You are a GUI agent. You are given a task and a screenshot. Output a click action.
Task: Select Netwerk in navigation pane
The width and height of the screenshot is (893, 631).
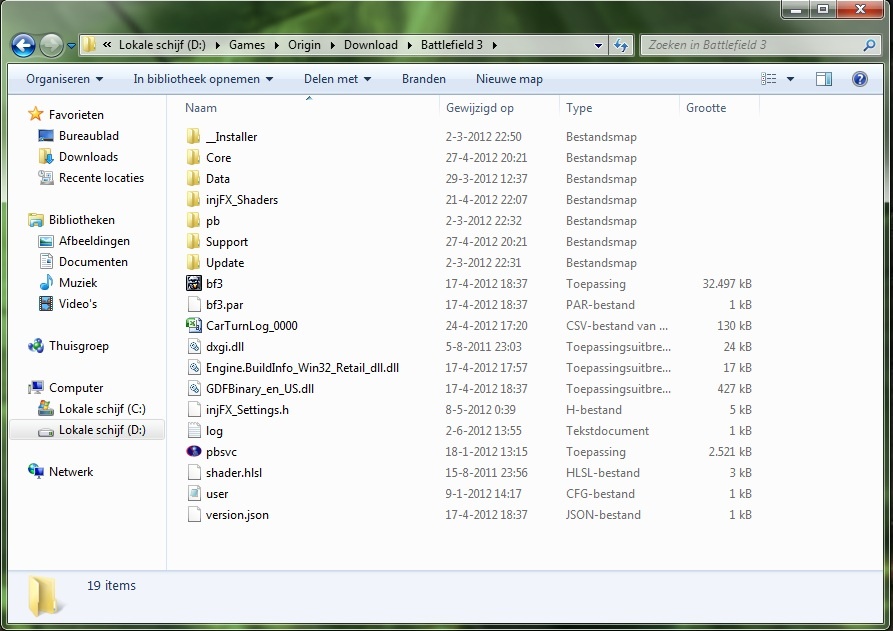pyautogui.click(x=71, y=473)
